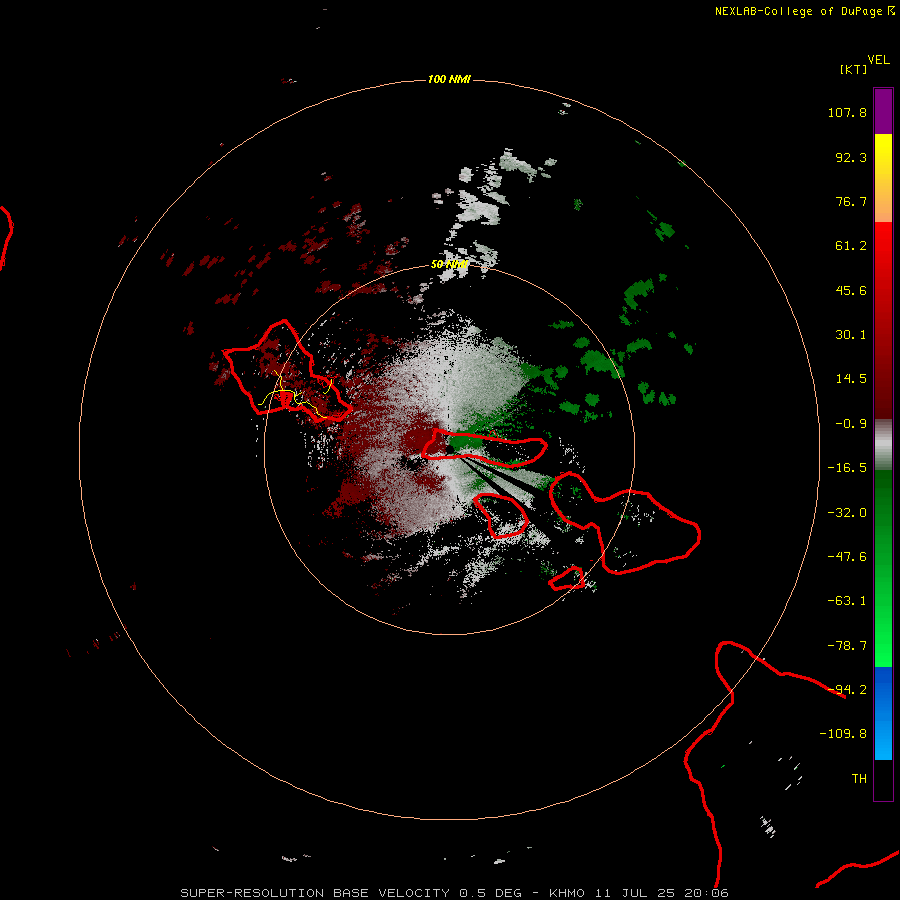Screen dimensions: 900x900
Task: Click the 76.7 scale value
Action: (851, 201)
